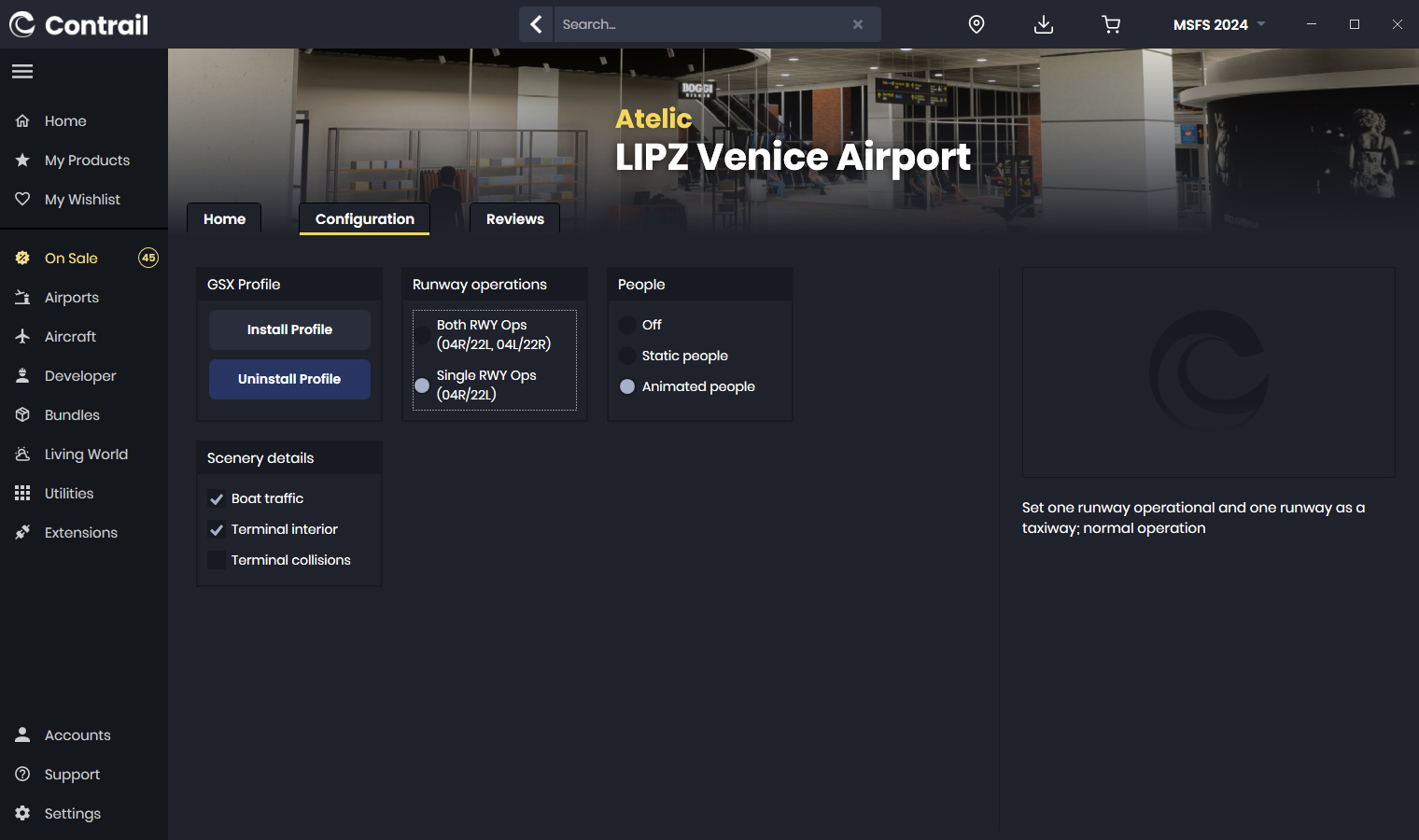The width and height of the screenshot is (1419, 840).
Task: Click Uninstall Profile button
Action: tap(289, 379)
